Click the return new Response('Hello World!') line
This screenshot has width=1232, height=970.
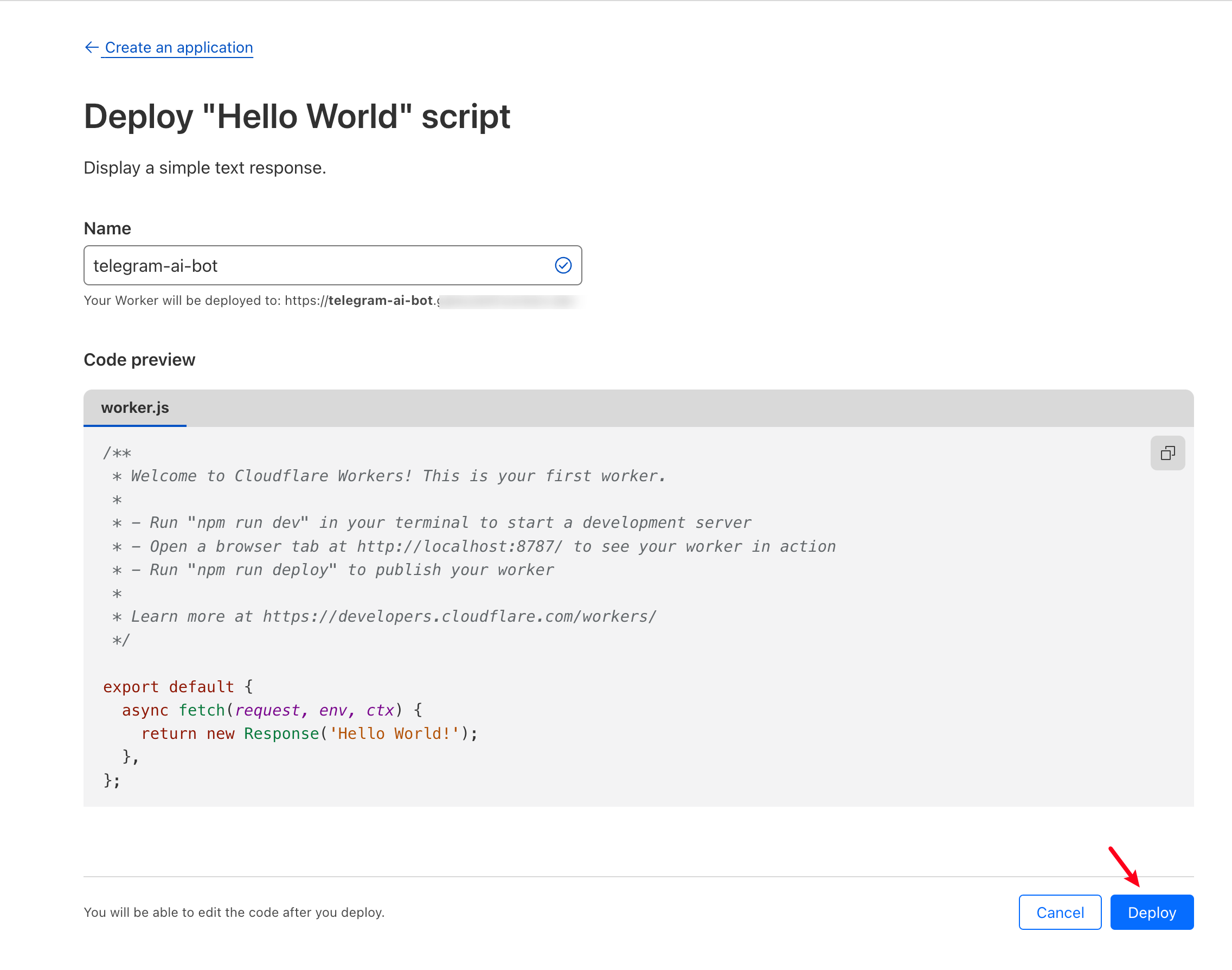pyautogui.click(x=310, y=733)
